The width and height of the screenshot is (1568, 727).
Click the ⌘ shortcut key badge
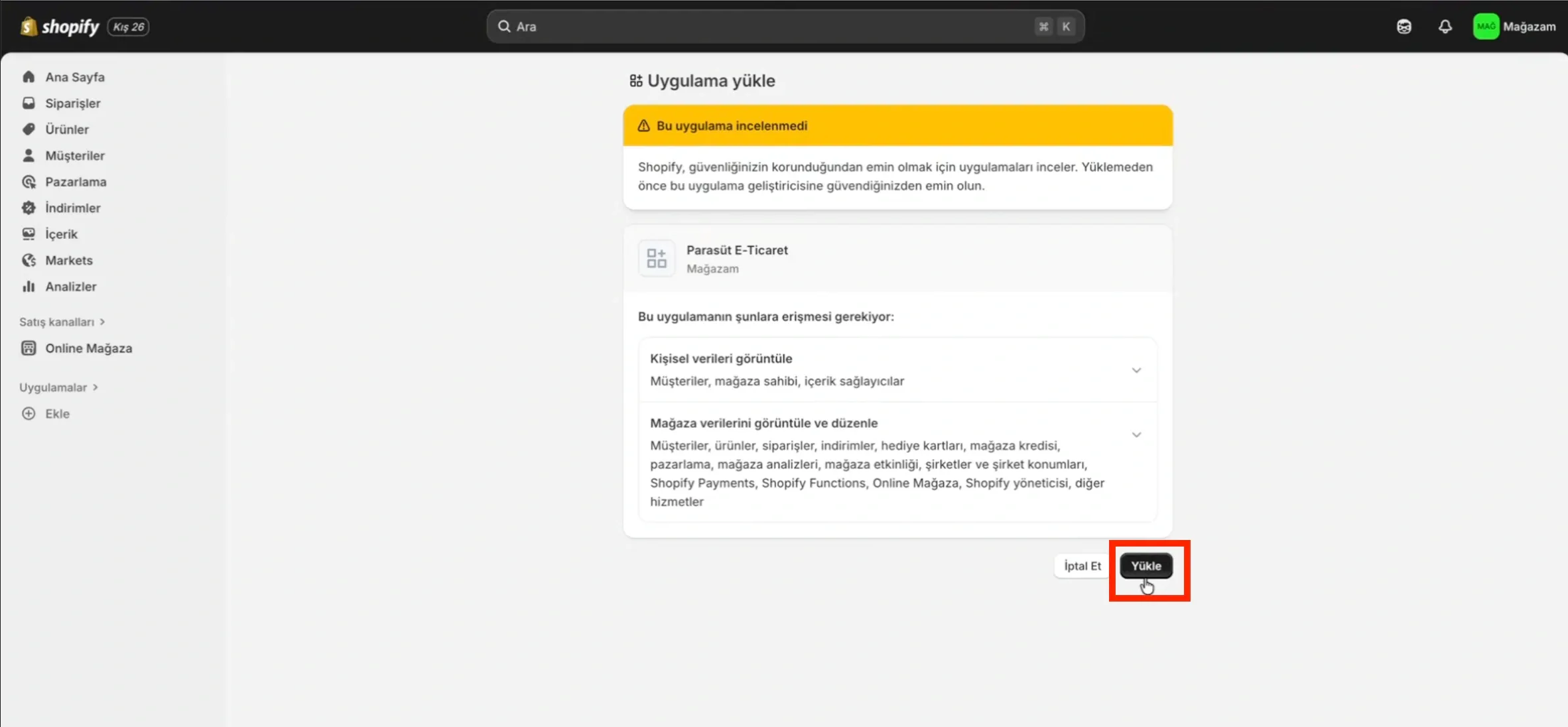[x=1043, y=27]
